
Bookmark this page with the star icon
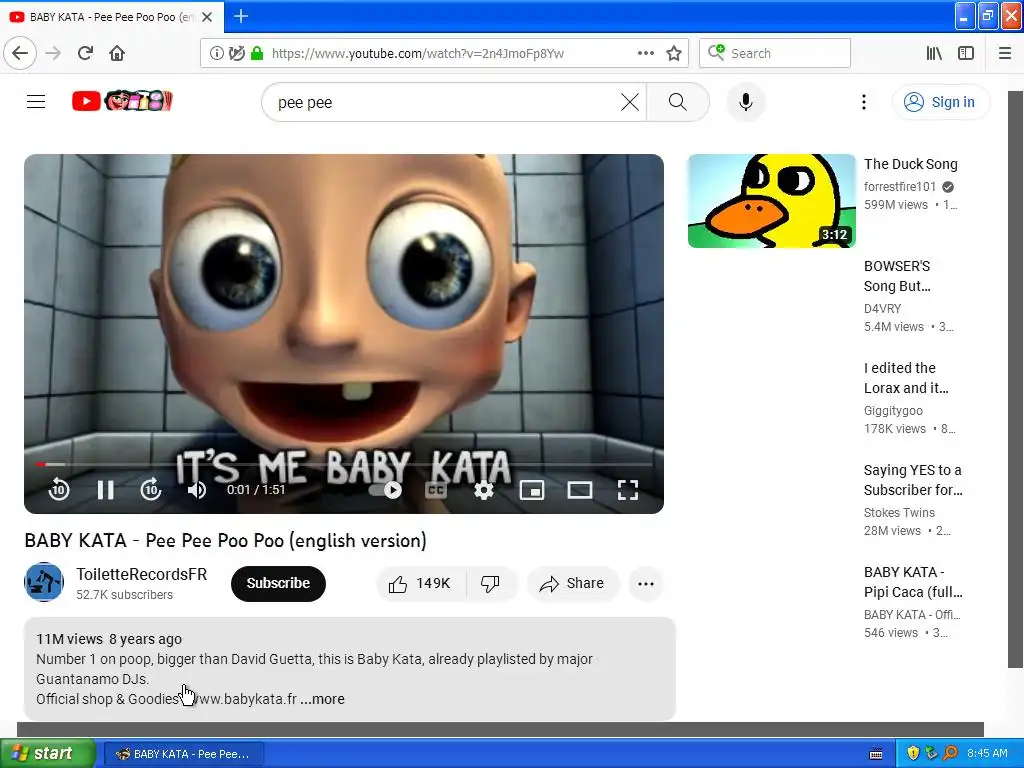[674, 54]
